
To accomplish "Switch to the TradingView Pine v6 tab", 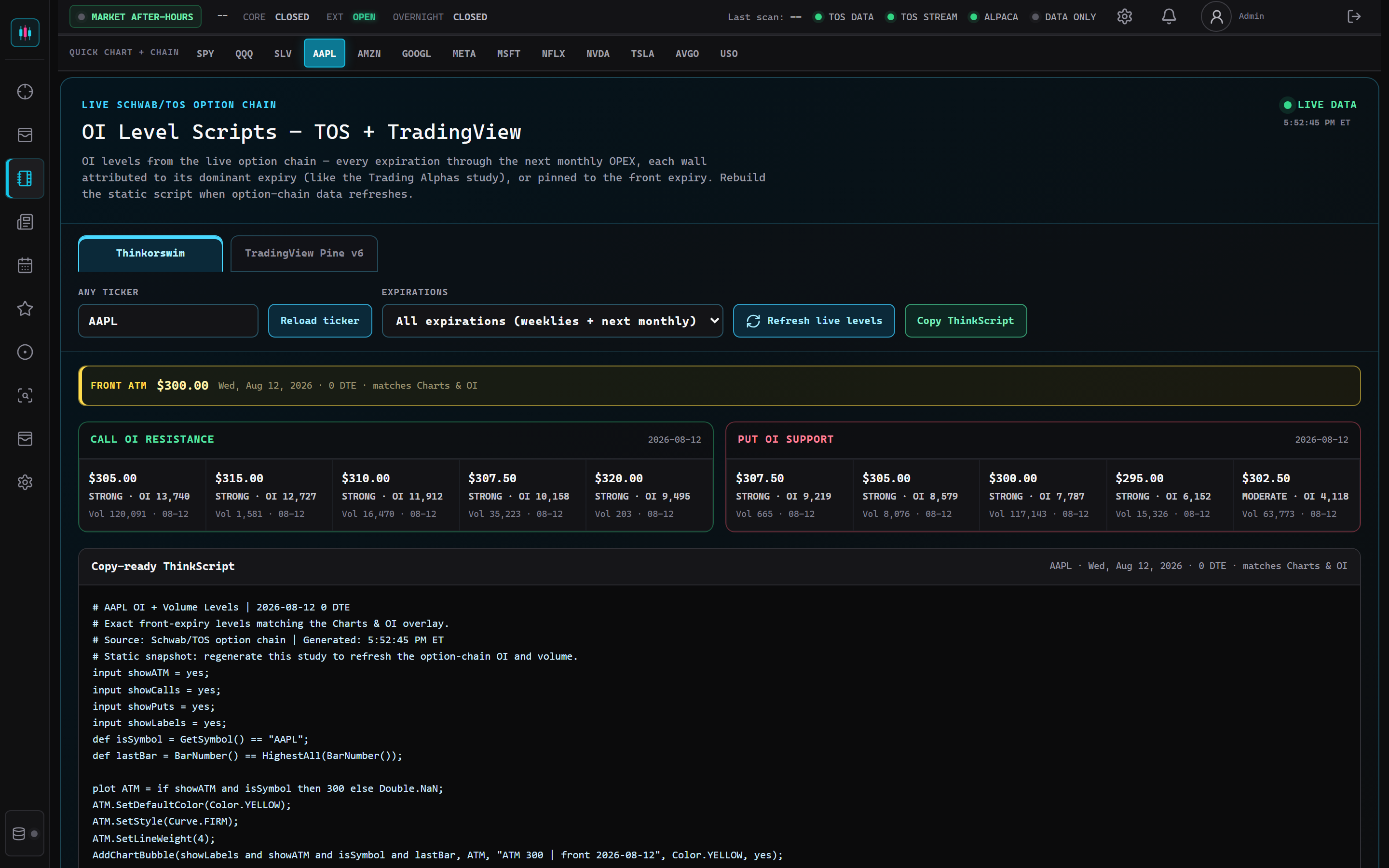I will click(x=304, y=253).
